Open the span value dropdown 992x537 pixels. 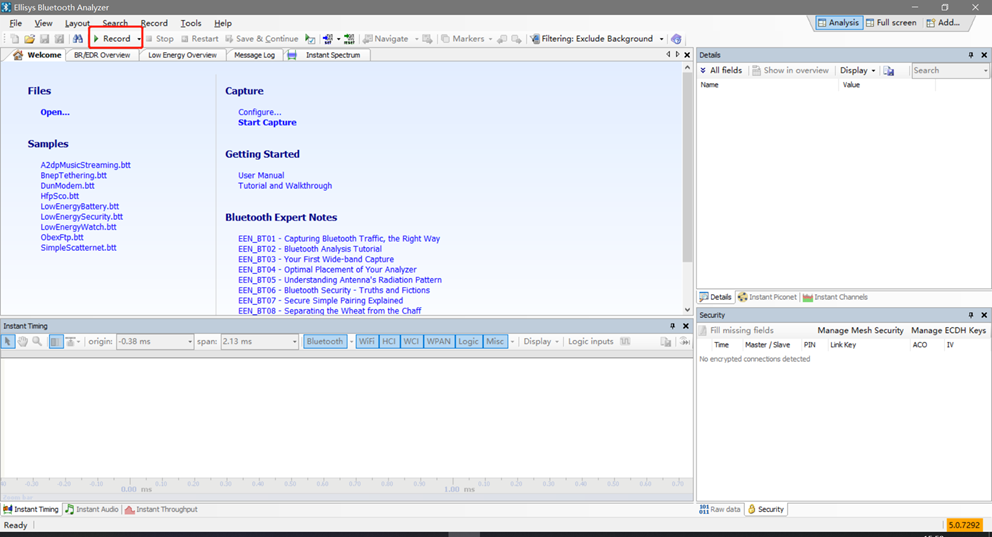coord(294,342)
